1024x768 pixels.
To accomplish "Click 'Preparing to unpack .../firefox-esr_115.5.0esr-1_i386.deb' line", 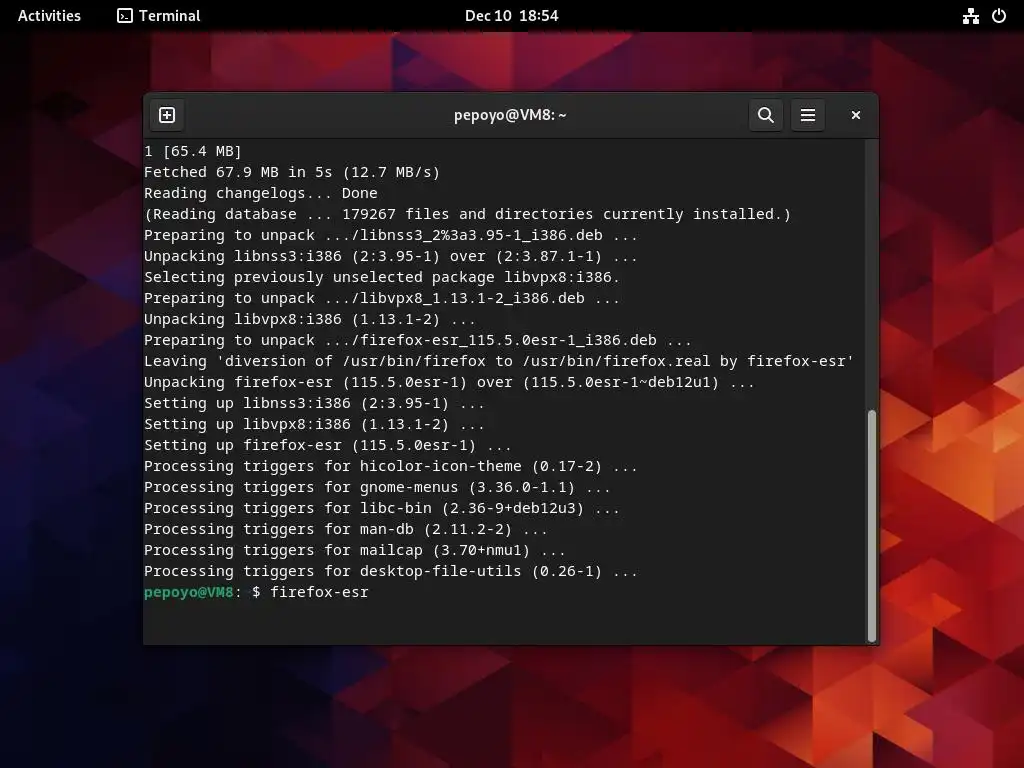I will coord(418,340).
